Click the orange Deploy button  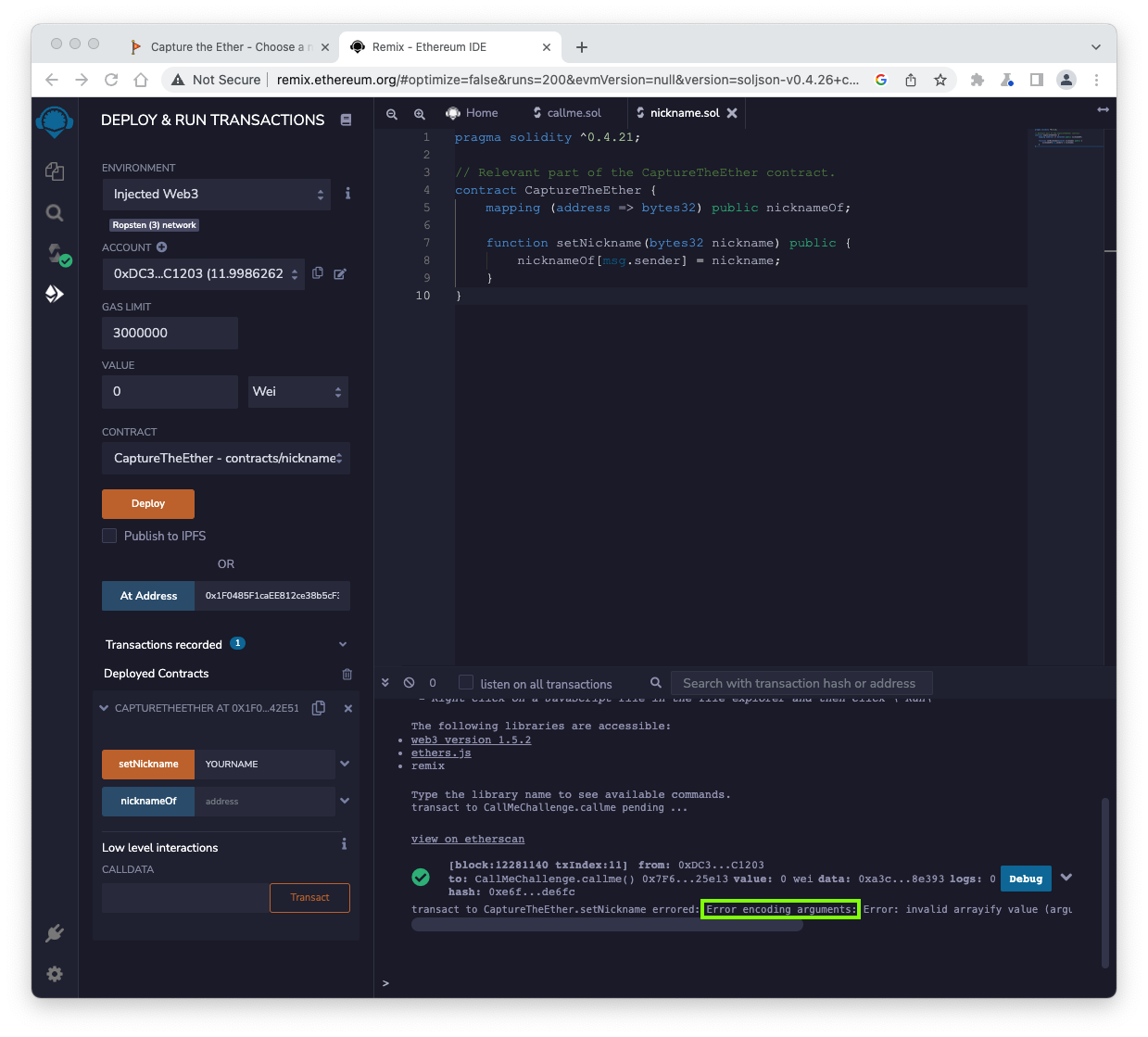[148, 503]
